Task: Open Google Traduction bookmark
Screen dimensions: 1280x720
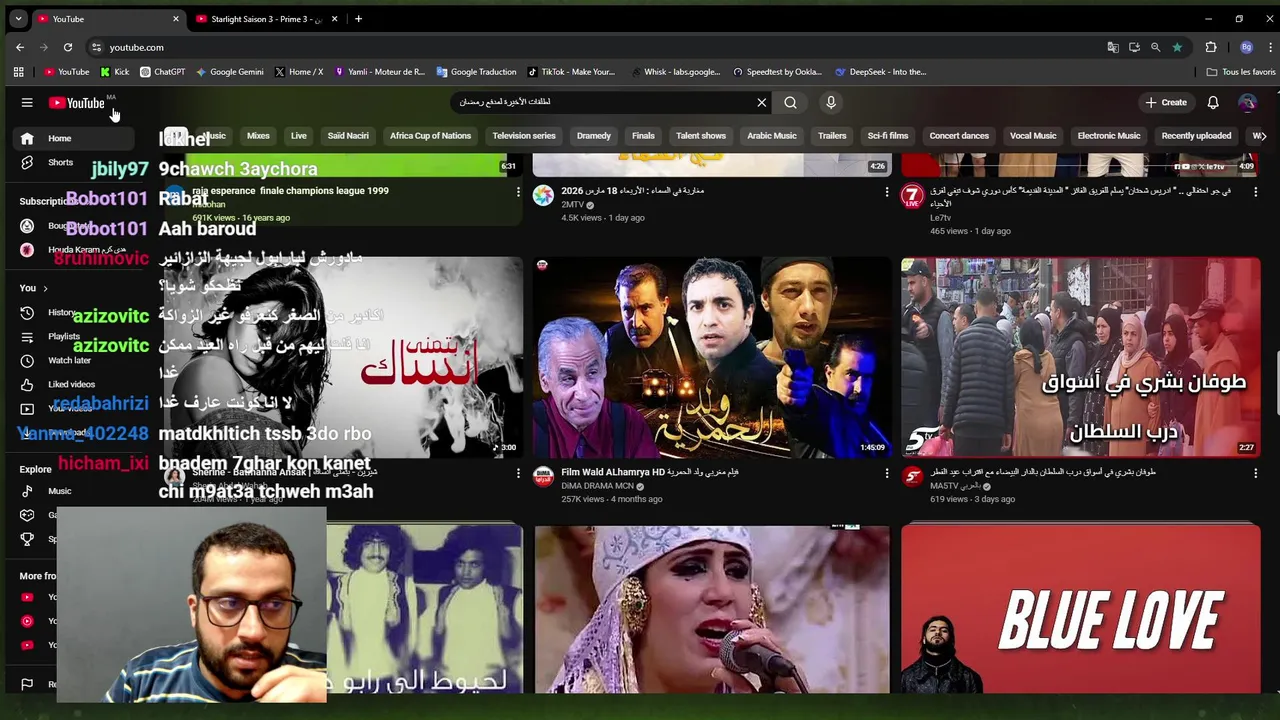Action: 476,72
